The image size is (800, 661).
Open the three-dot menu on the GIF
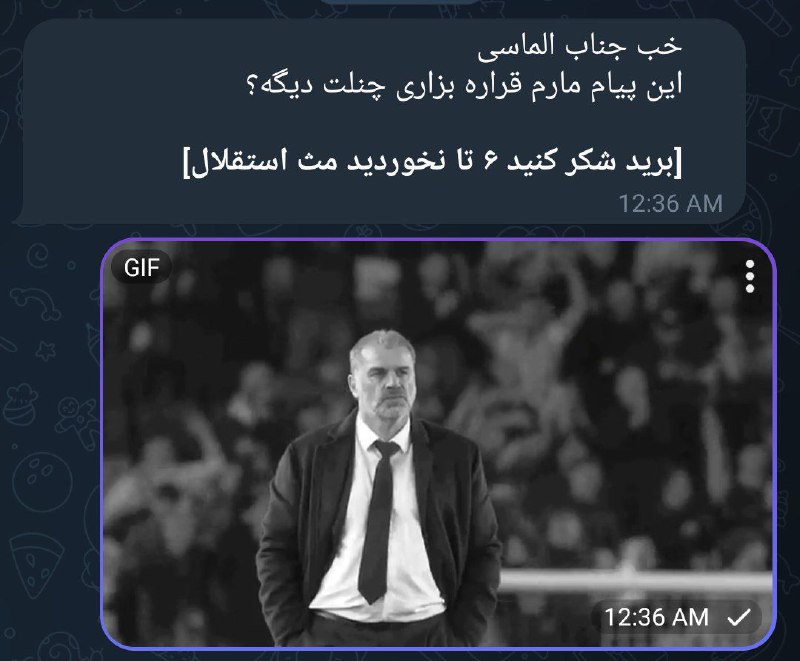coord(749,276)
